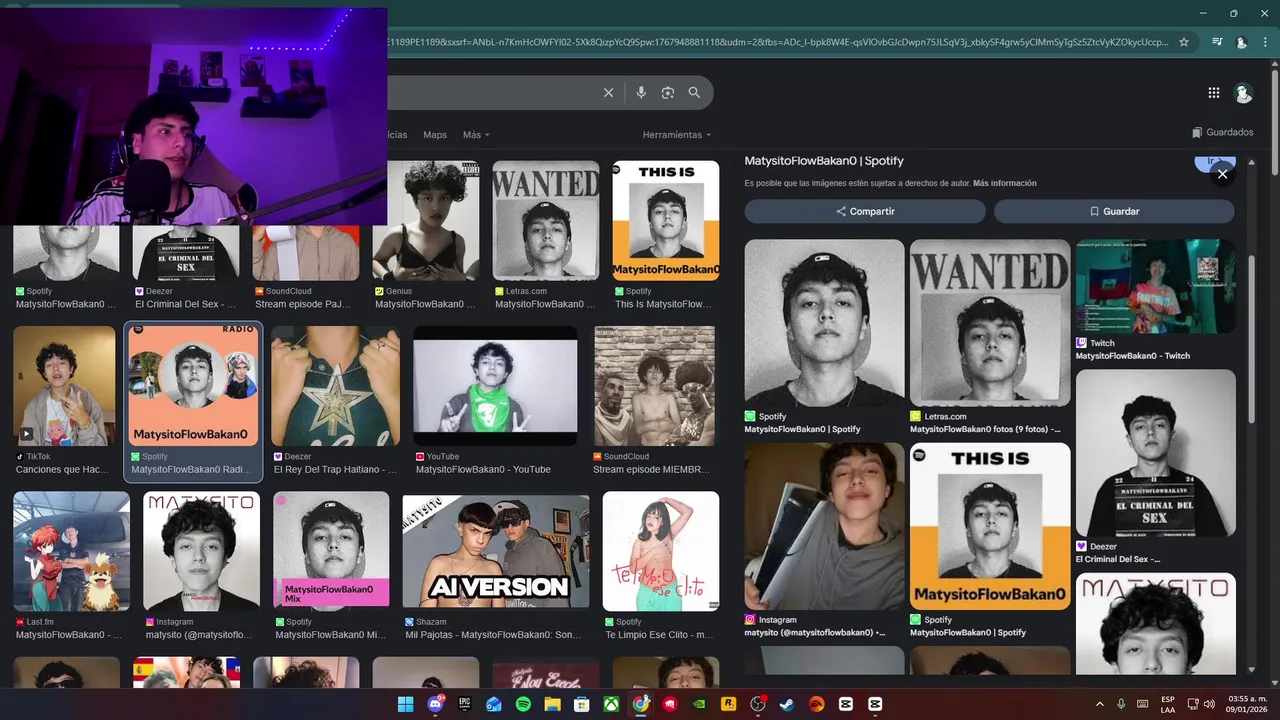
Task: Start voice search with the microphone icon
Action: coord(641,93)
